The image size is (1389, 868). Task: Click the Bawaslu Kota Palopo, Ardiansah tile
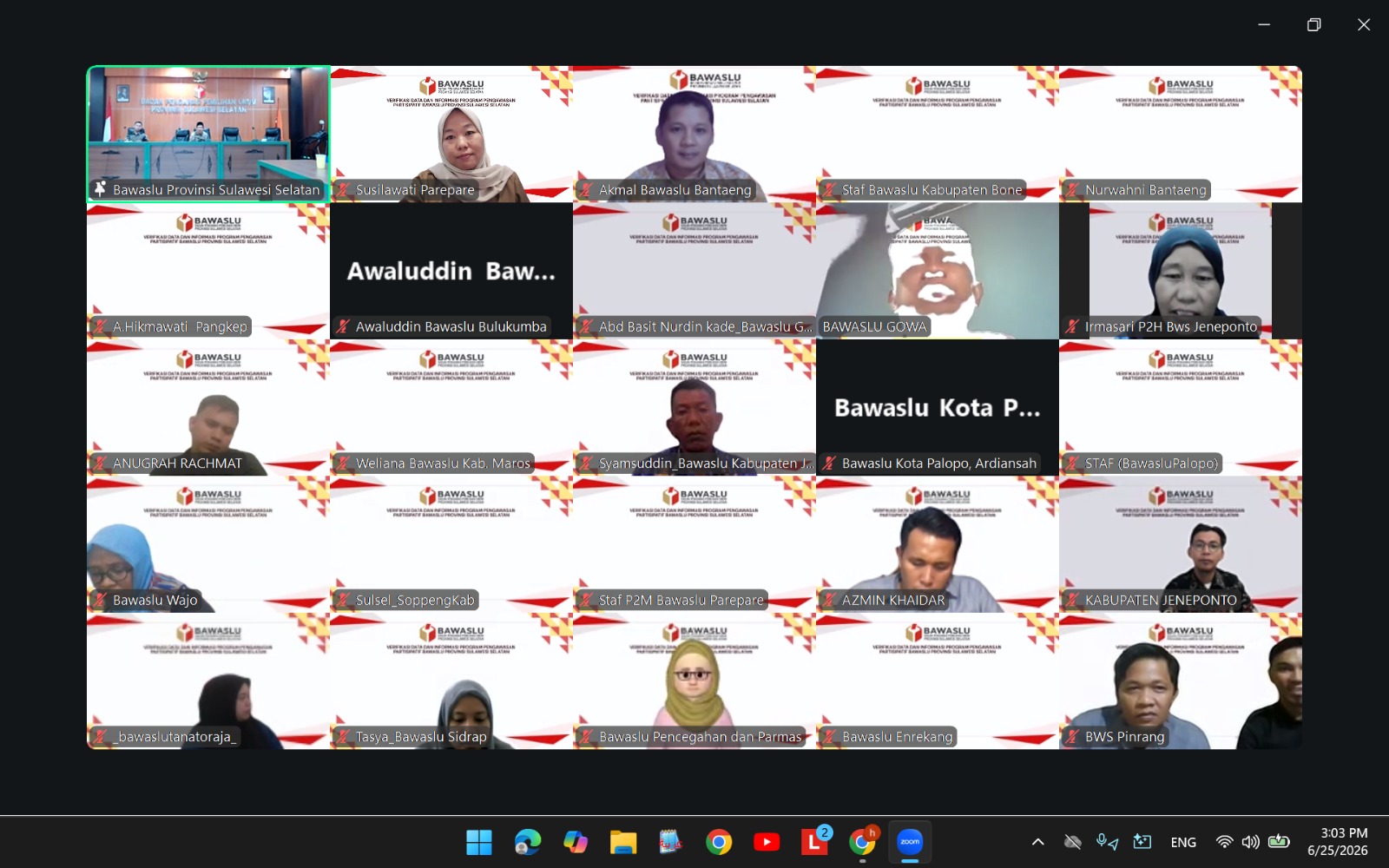click(938, 408)
